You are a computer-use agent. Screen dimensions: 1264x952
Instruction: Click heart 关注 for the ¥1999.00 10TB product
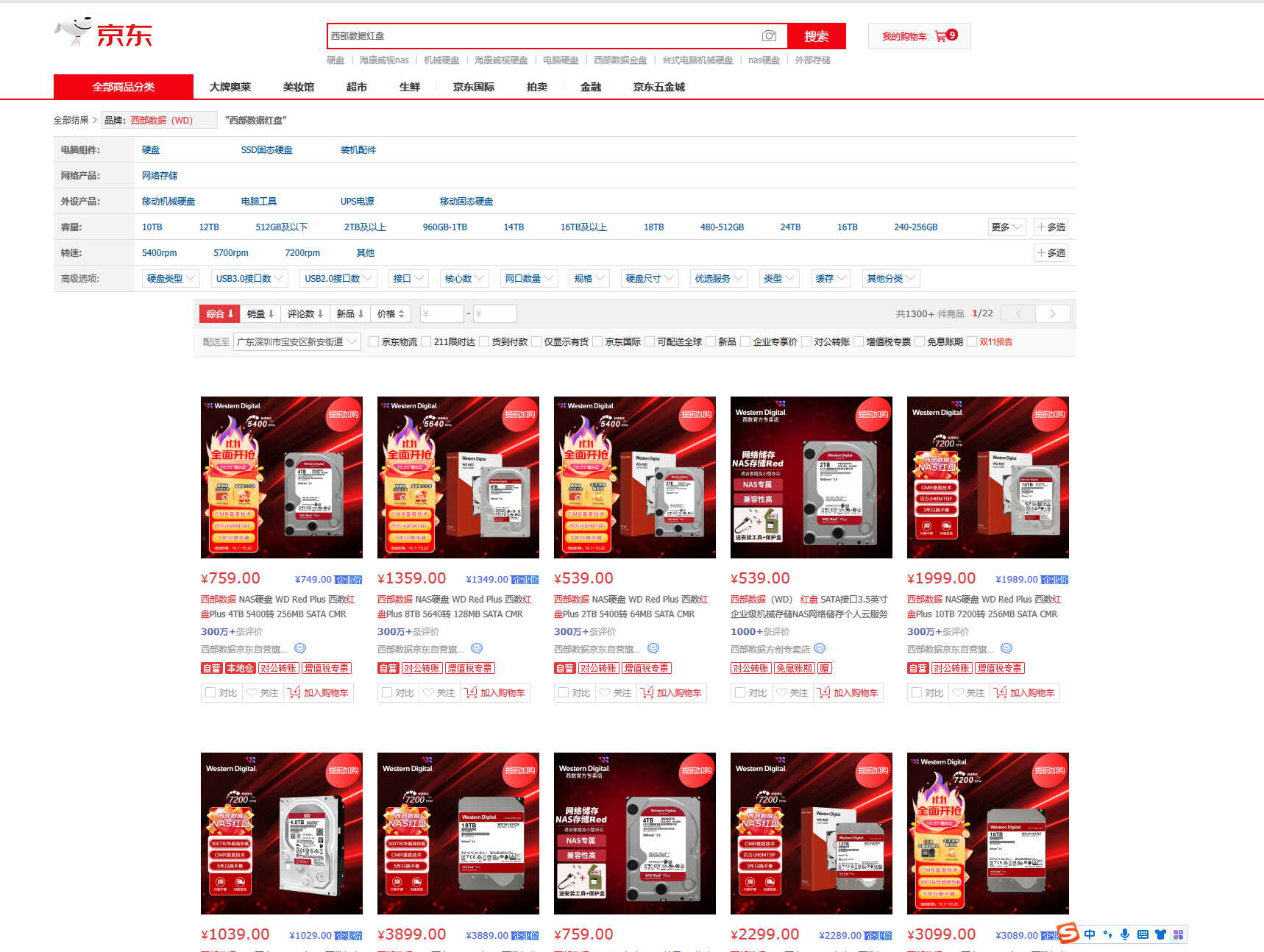tap(969, 693)
